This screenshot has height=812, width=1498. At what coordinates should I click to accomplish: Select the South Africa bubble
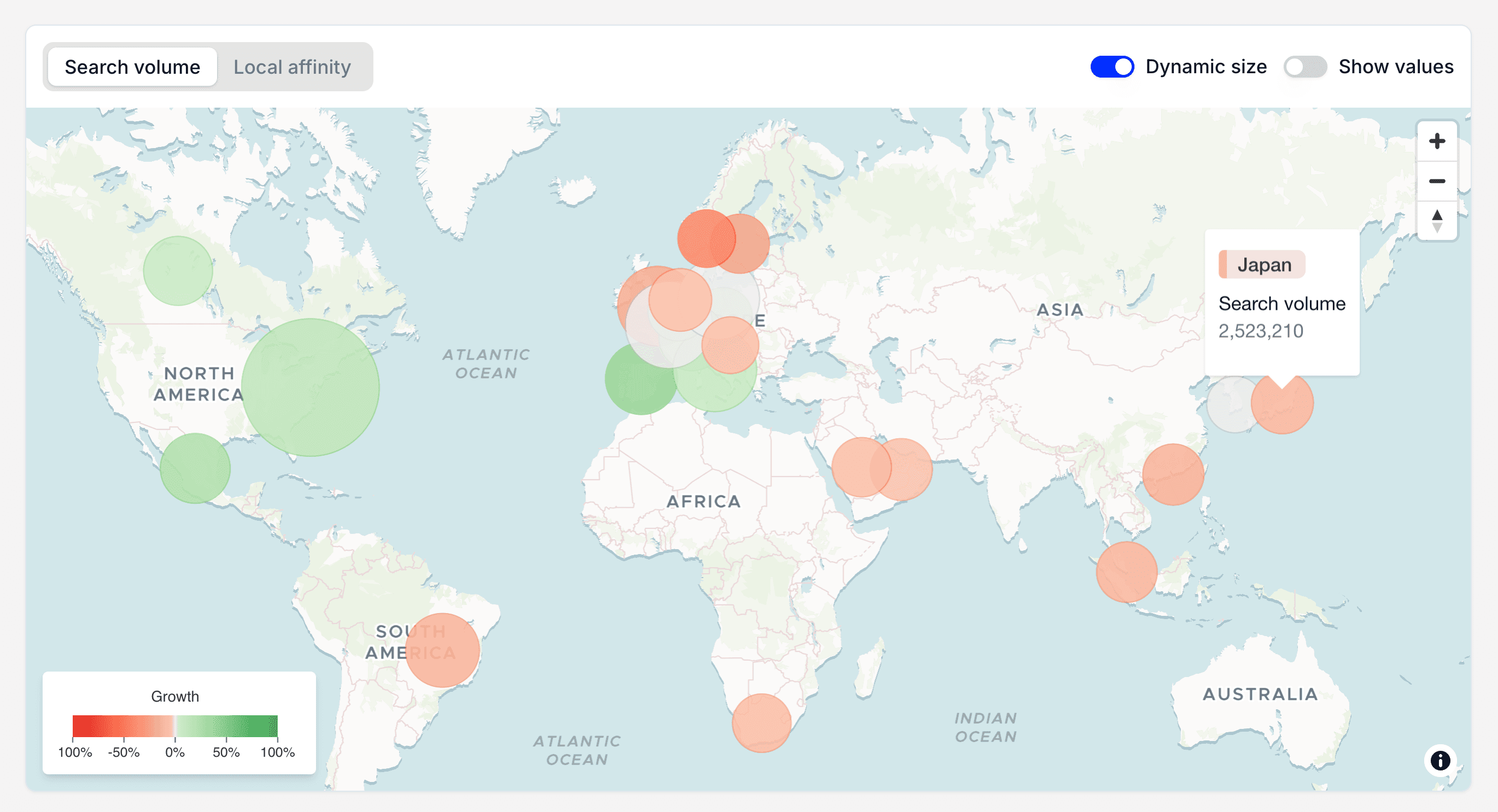761,722
